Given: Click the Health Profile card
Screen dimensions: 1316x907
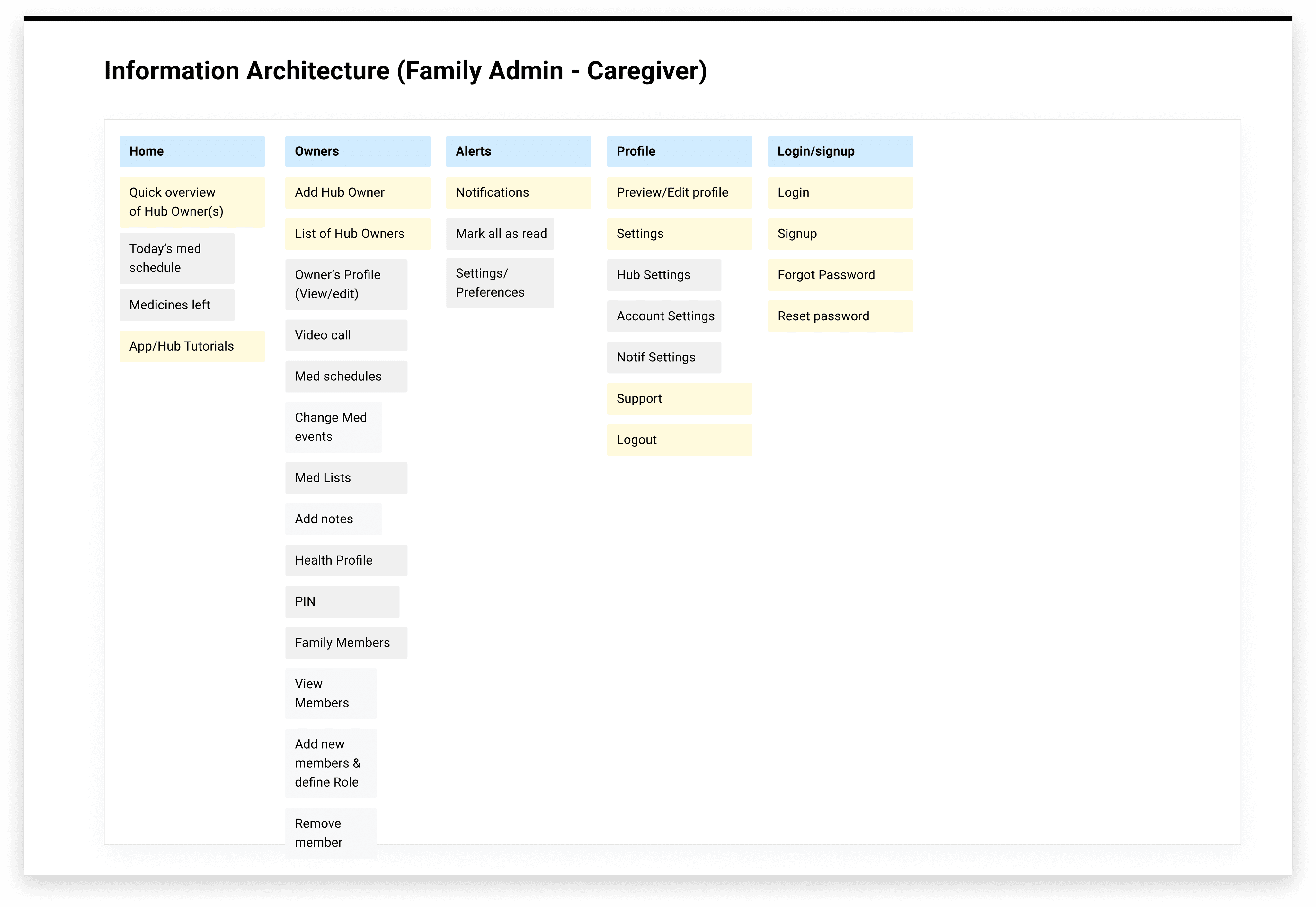Looking at the screenshot, I should click(x=346, y=560).
